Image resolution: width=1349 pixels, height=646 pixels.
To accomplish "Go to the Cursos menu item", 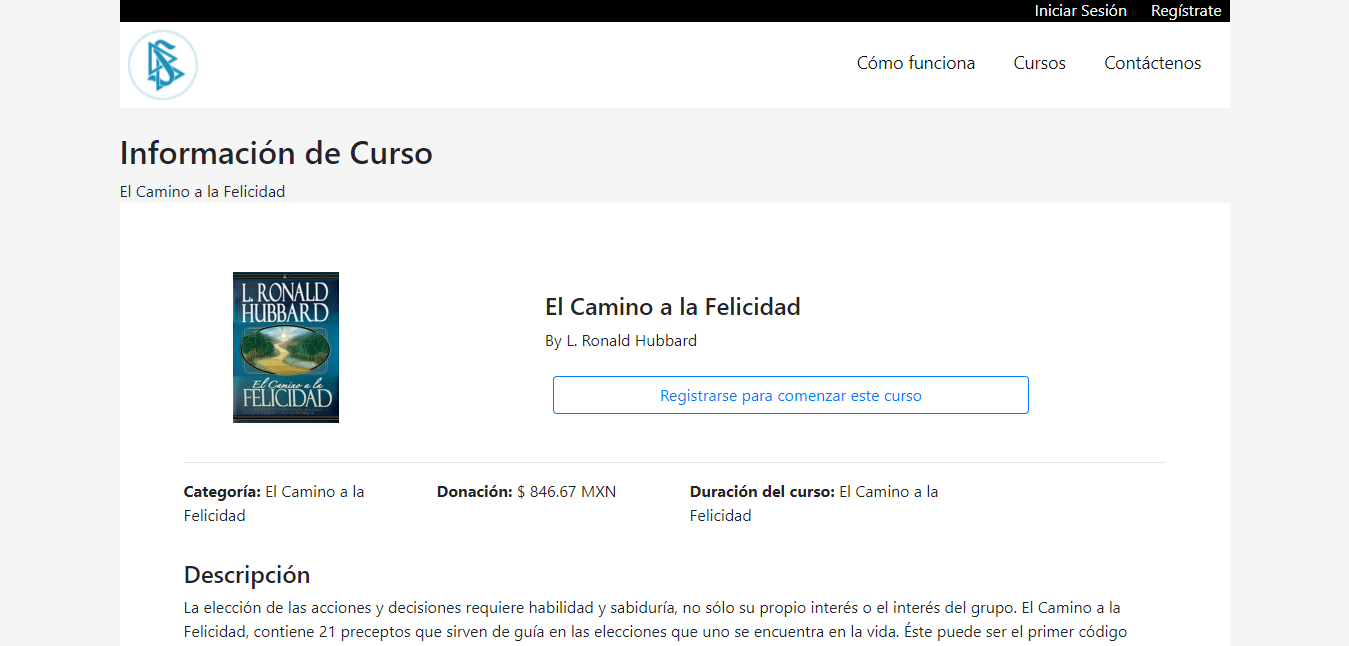I will click(x=1039, y=63).
